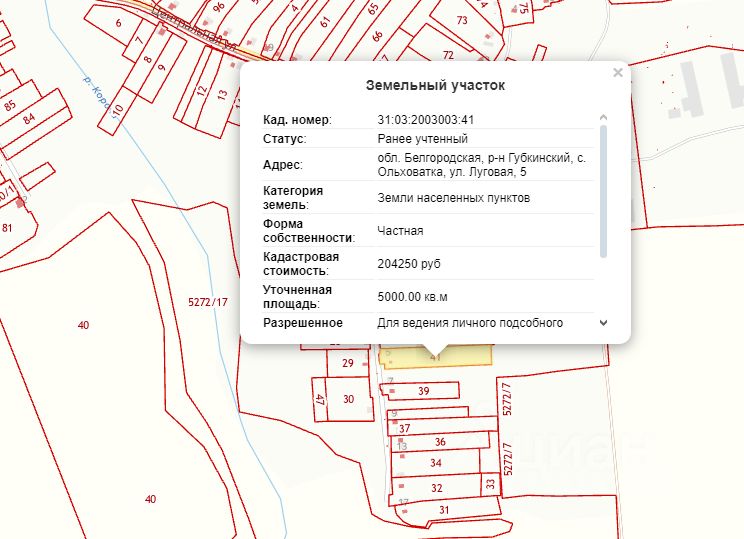
Task: Select parcel 61 on the map
Action: point(325,22)
